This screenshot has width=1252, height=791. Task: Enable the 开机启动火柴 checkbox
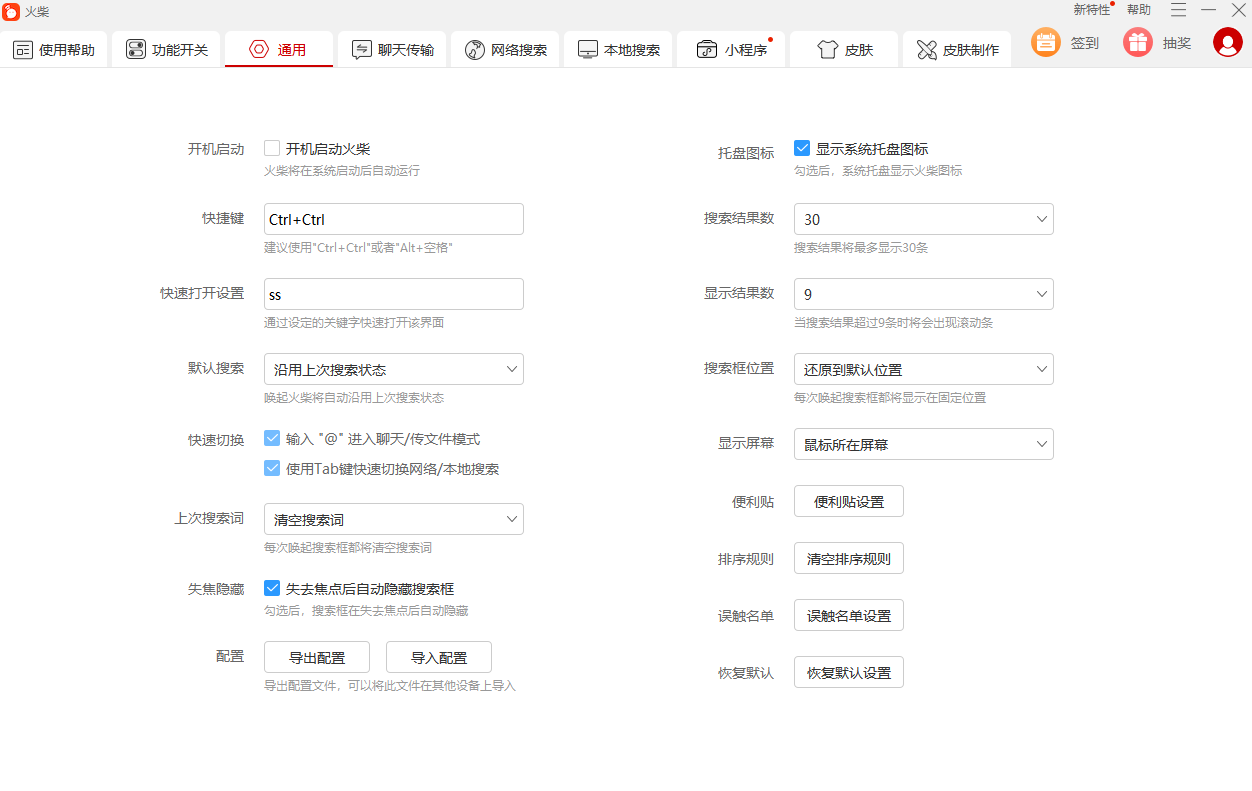[272, 148]
